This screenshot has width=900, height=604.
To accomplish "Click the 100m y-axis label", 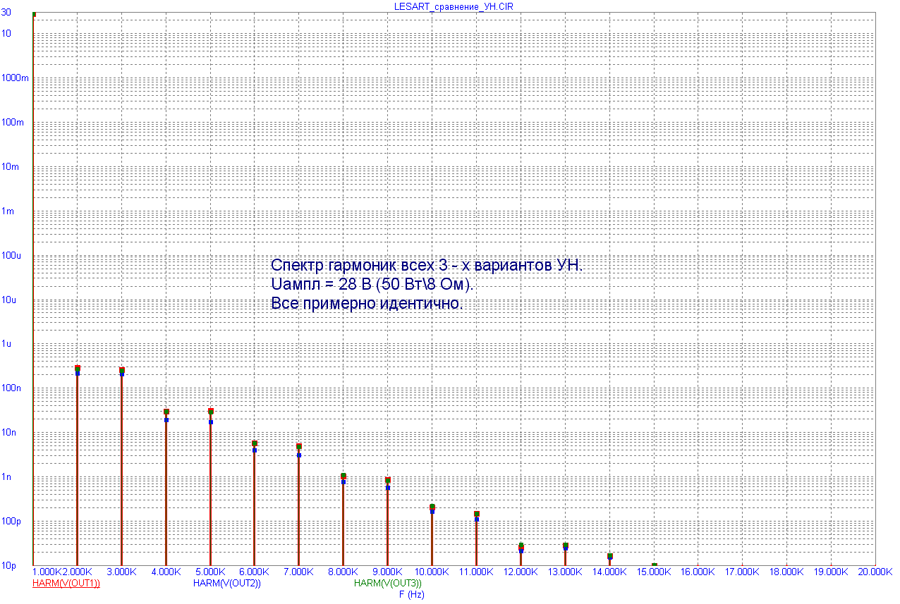I will point(13,122).
